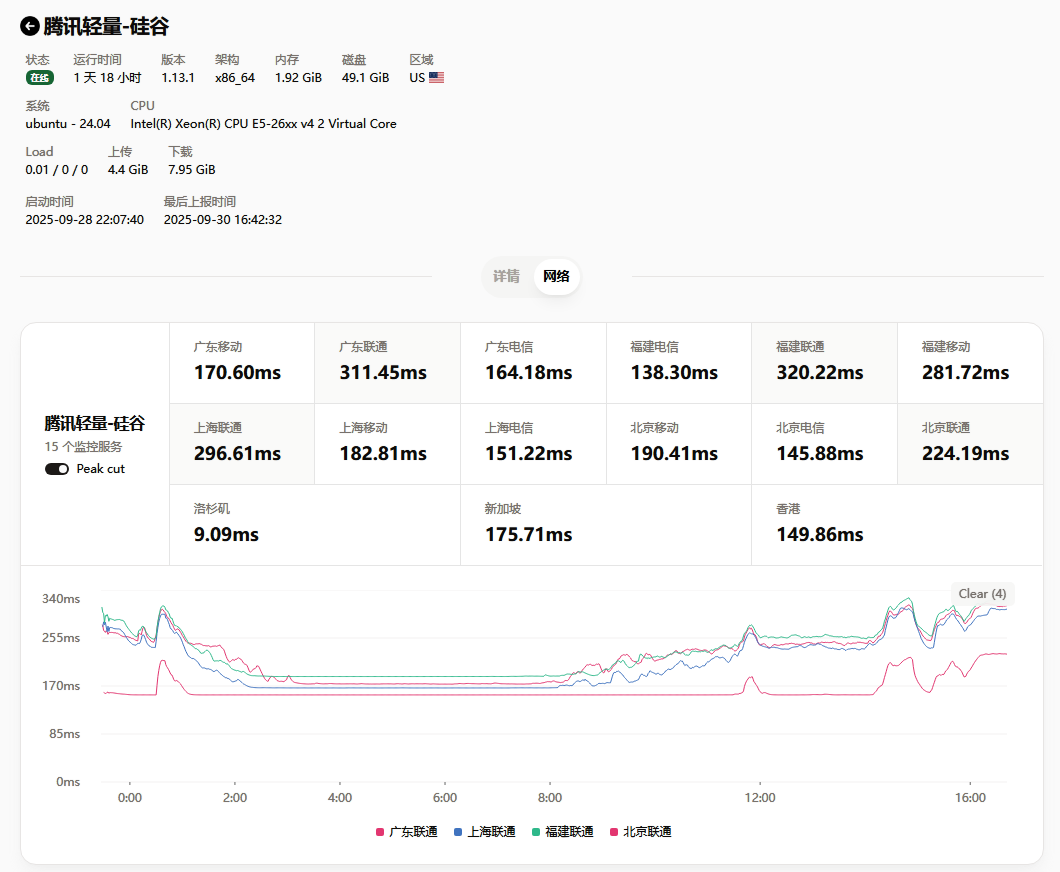Click the 广东联通 legend color swatch
Image resolution: width=1060 pixels, height=872 pixels.
pyautogui.click(x=380, y=832)
